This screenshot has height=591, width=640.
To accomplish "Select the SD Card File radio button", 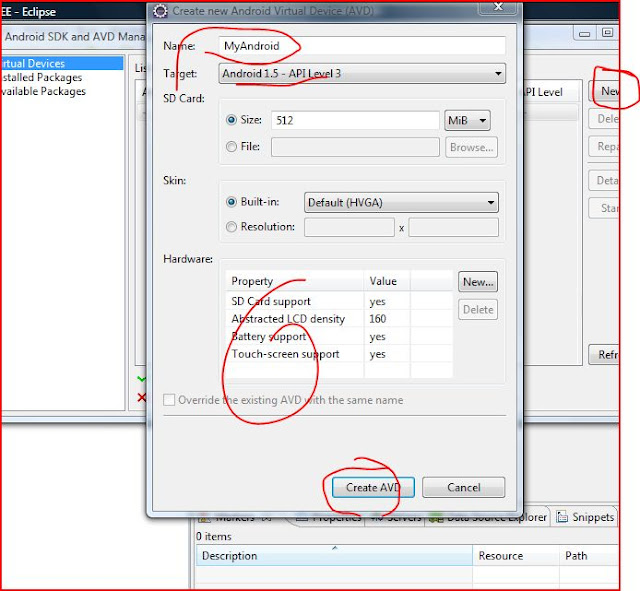I will pos(231,147).
